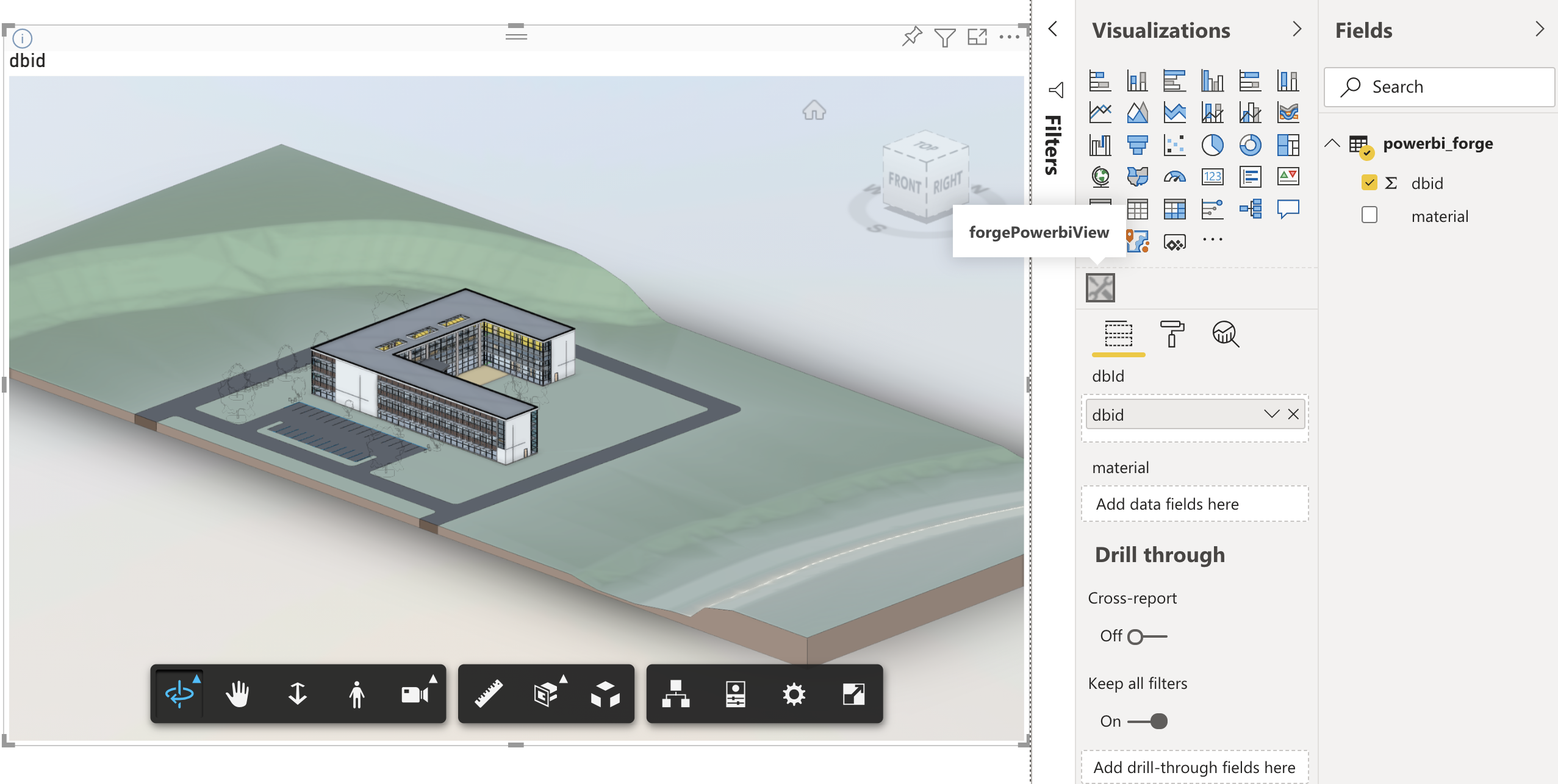
Task: Collapse the powerbi_forge table
Action: (1332, 143)
